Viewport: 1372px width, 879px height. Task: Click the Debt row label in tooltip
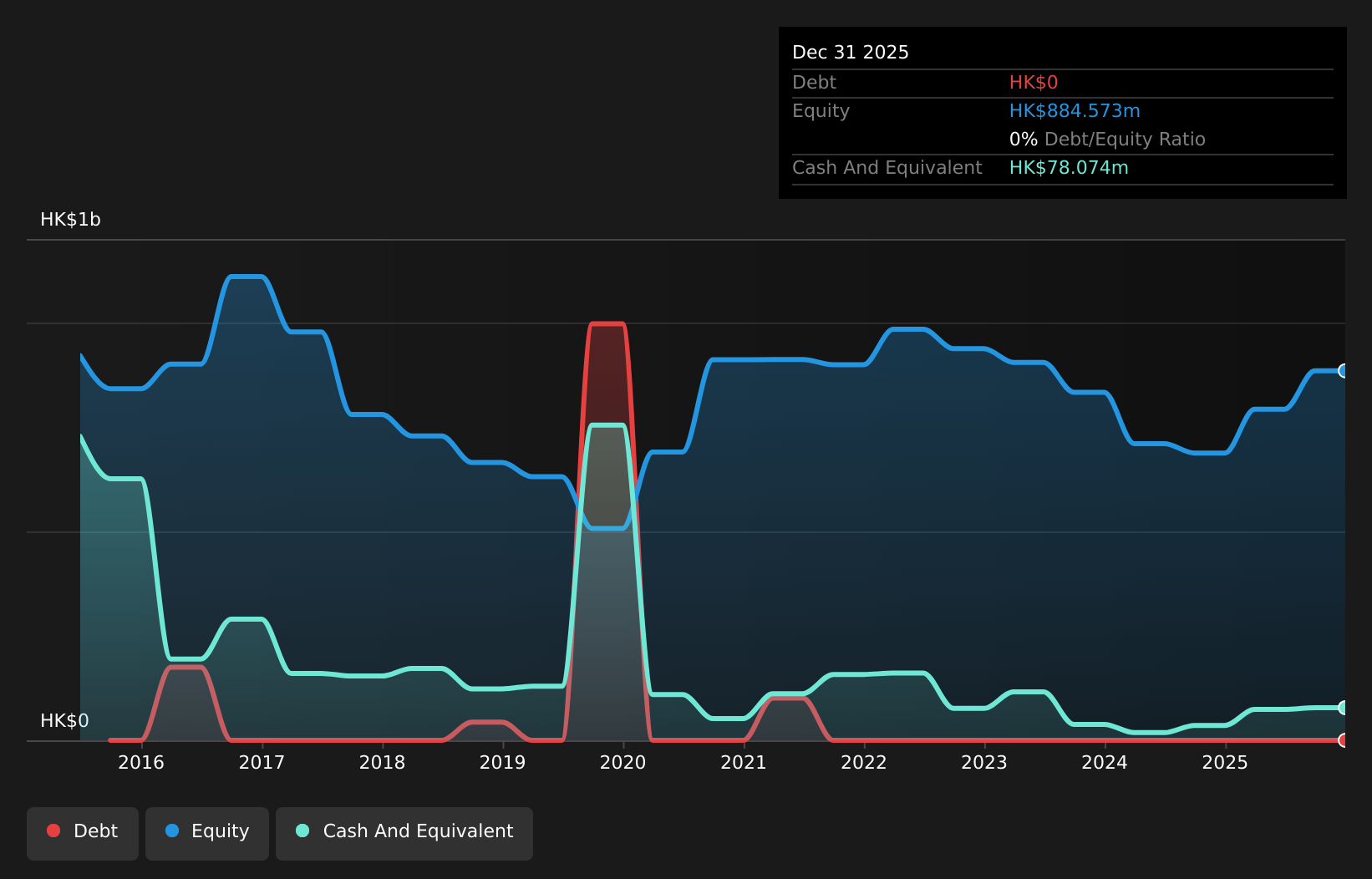point(814,83)
